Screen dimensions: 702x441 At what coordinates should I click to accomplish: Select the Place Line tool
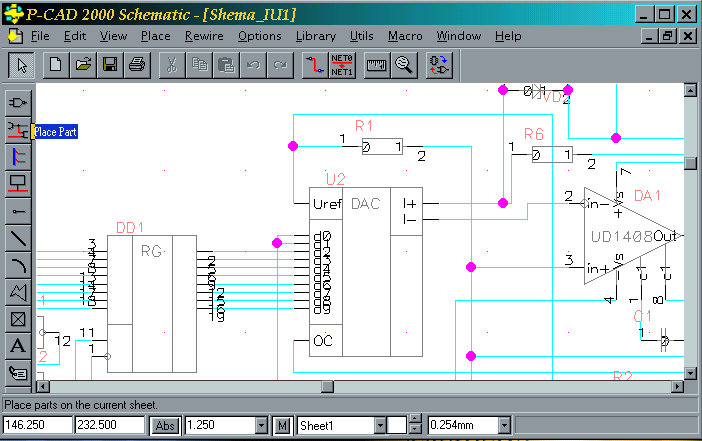18,239
